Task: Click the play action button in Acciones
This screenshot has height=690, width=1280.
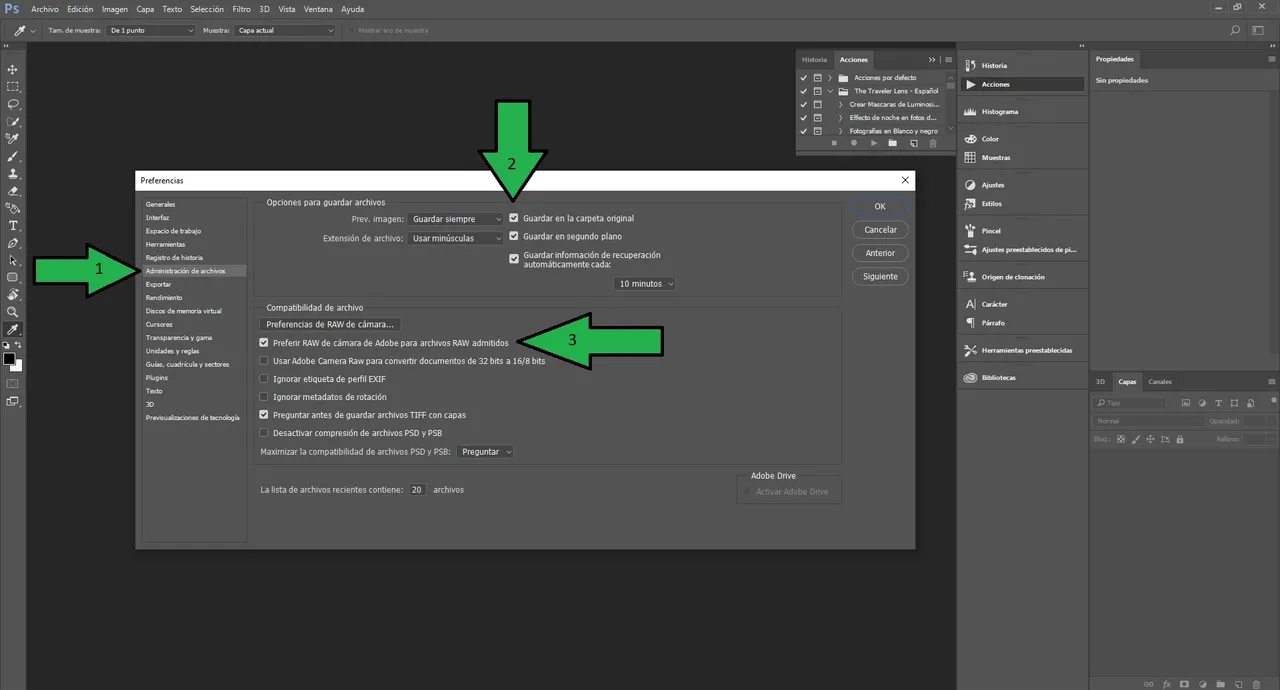Action: point(874,143)
